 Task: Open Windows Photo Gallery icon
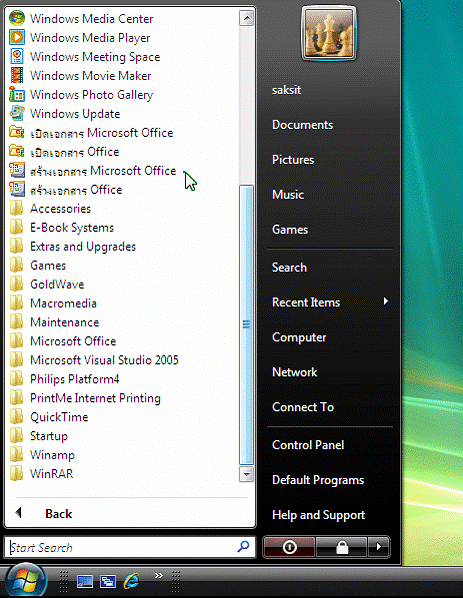tap(17, 94)
